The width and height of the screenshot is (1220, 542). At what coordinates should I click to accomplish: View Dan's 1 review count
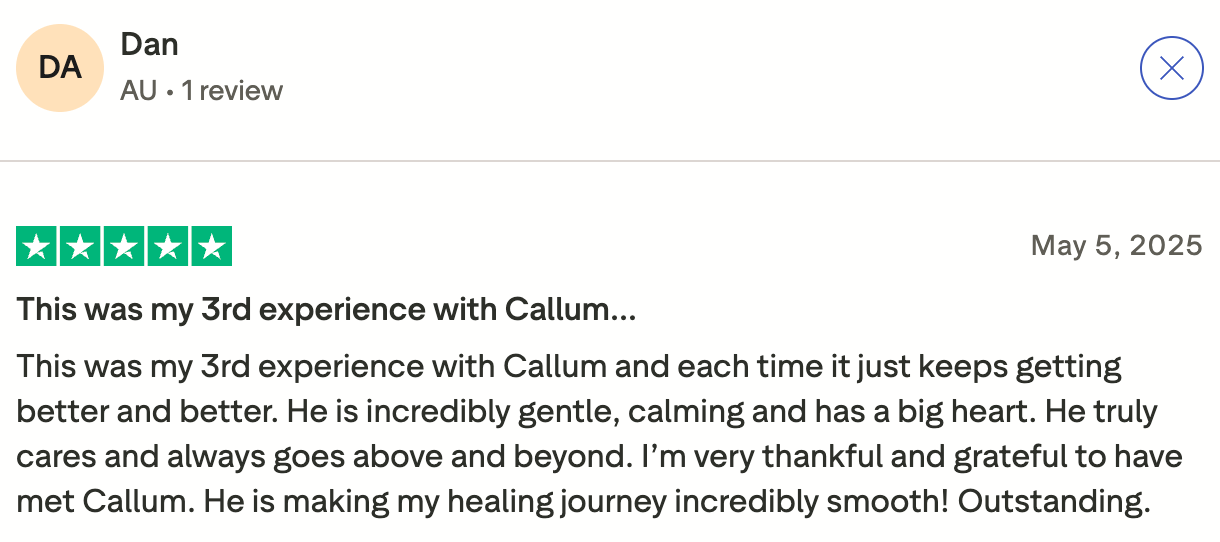(x=232, y=91)
